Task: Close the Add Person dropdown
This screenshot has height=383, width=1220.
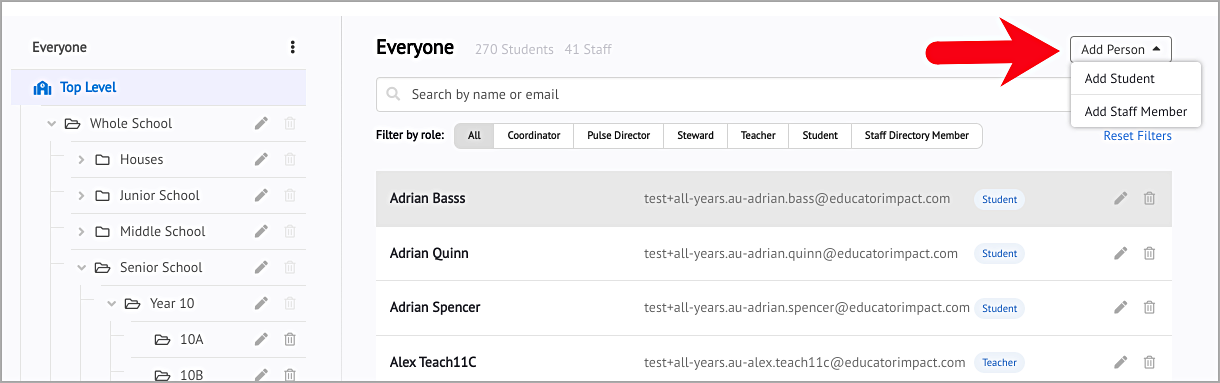Action: tap(1120, 49)
